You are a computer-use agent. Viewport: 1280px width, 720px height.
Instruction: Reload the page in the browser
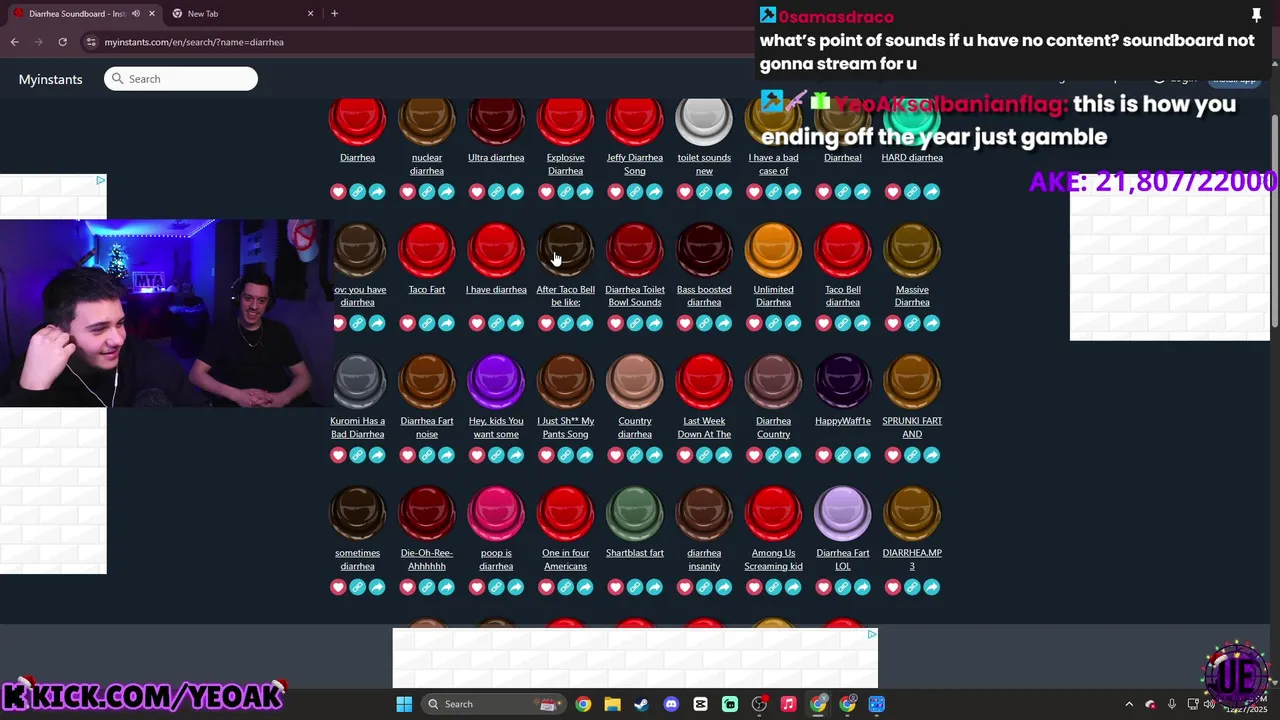(62, 42)
